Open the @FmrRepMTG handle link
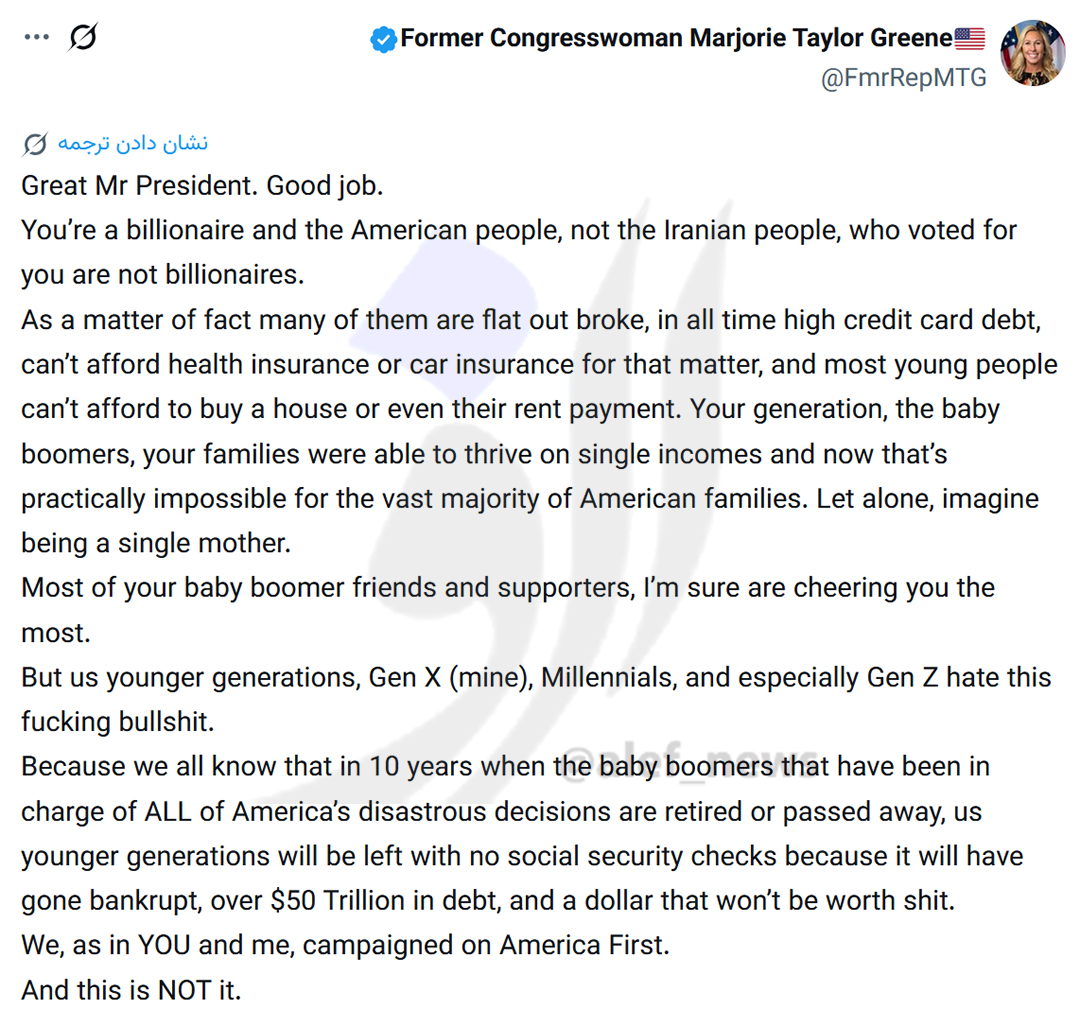 [x=903, y=78]
